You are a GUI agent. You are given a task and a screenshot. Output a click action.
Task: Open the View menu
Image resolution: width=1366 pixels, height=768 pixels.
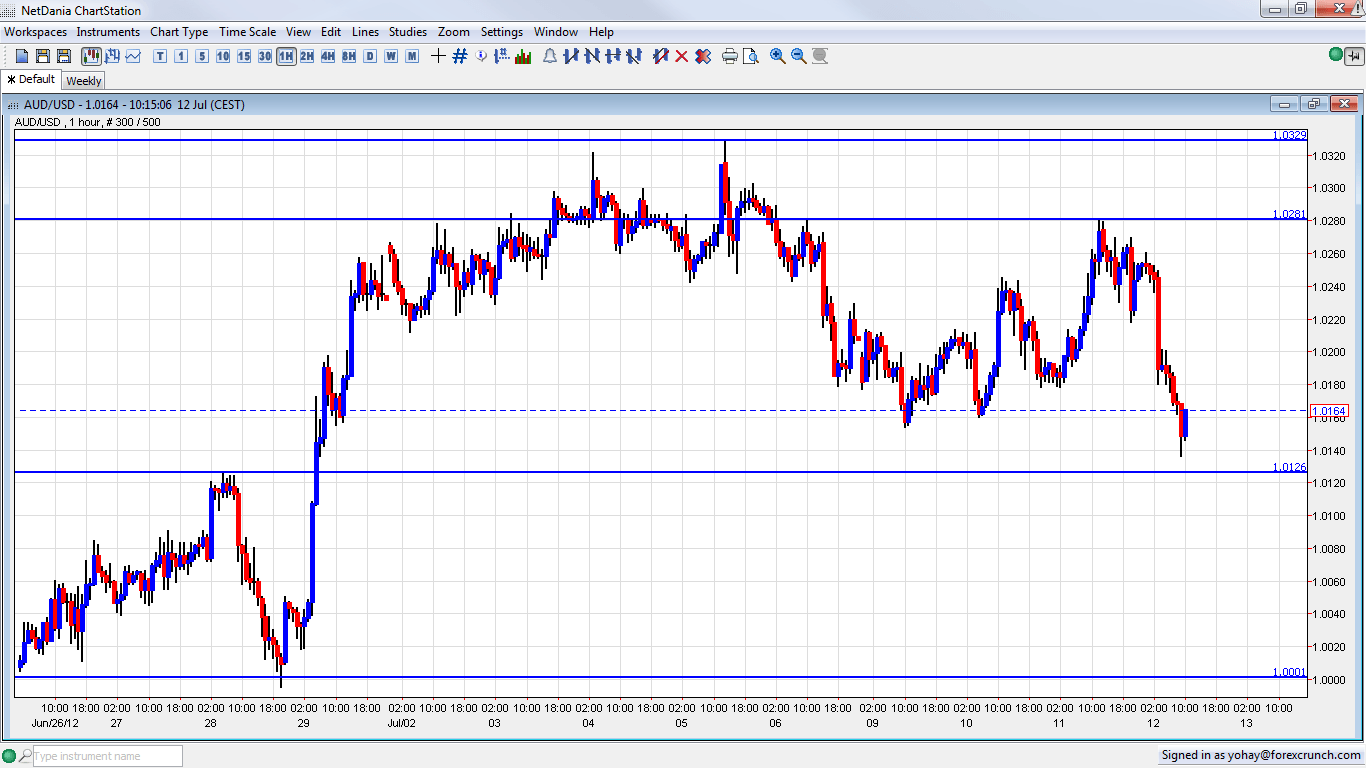coord(298,32)
